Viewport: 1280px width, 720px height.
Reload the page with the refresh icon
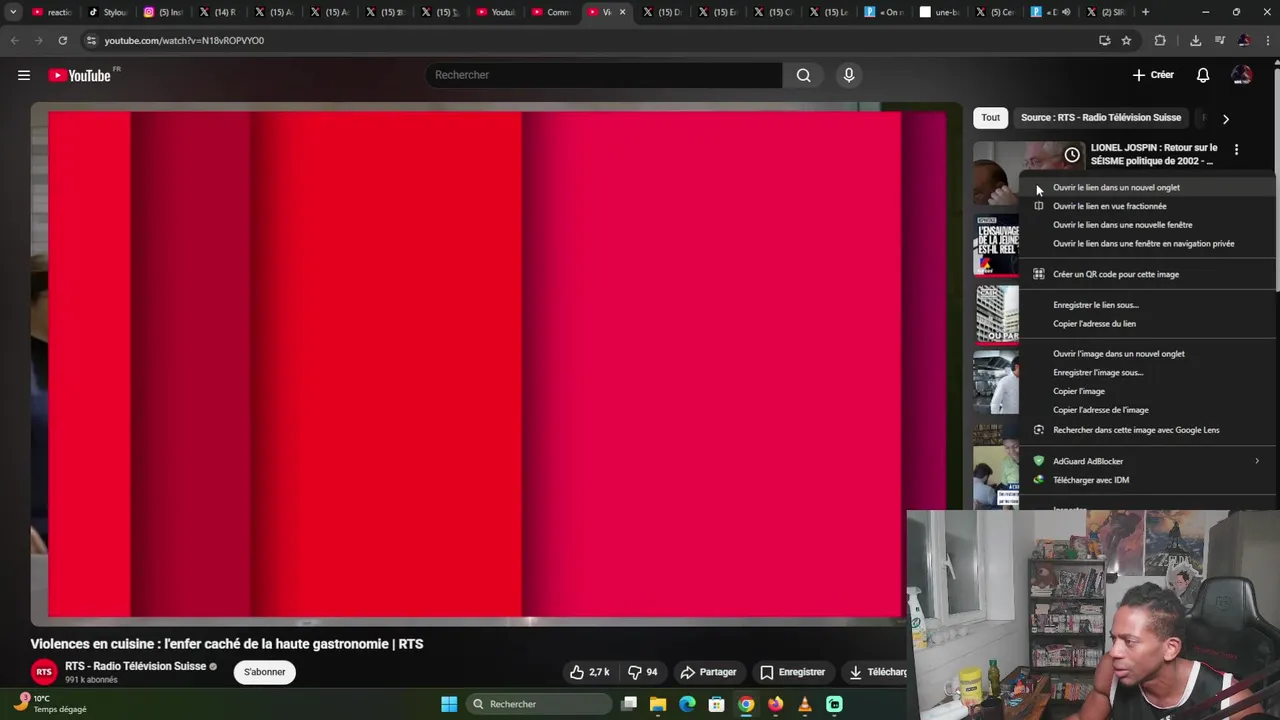62,40
